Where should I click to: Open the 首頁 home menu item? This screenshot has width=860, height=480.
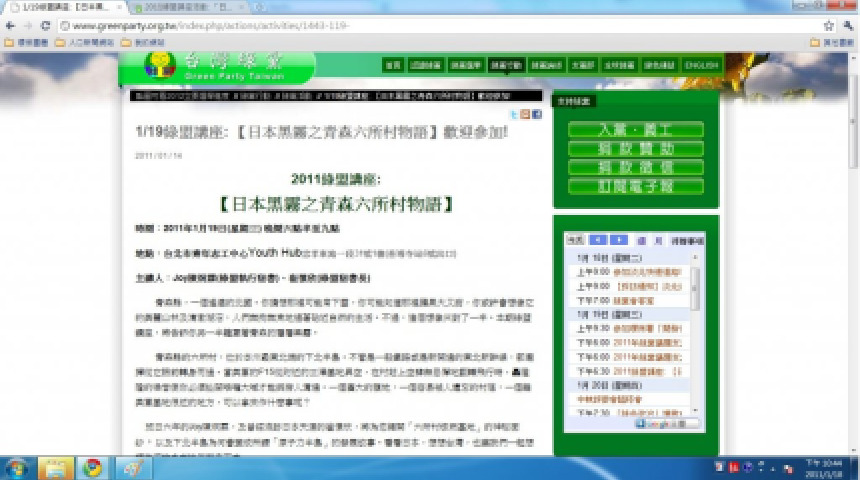[393, 65]
